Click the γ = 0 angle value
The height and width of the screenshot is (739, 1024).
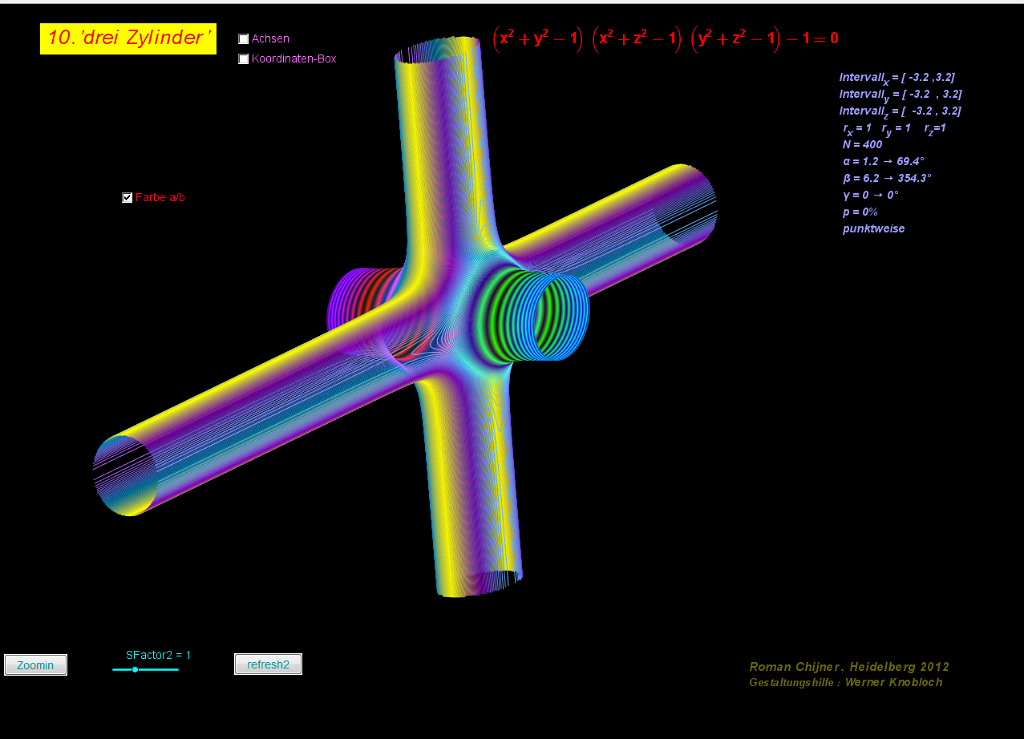[870, 195]
